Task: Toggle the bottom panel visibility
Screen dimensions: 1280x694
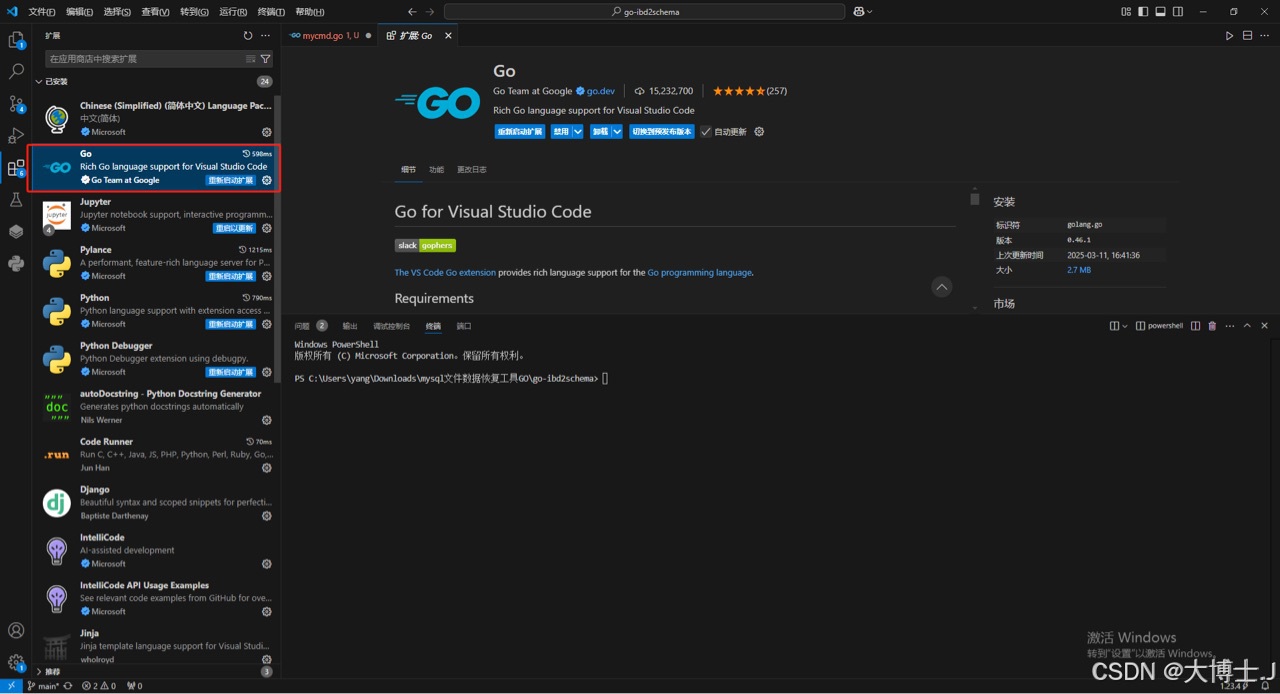Action: (x=1160, y=11)
